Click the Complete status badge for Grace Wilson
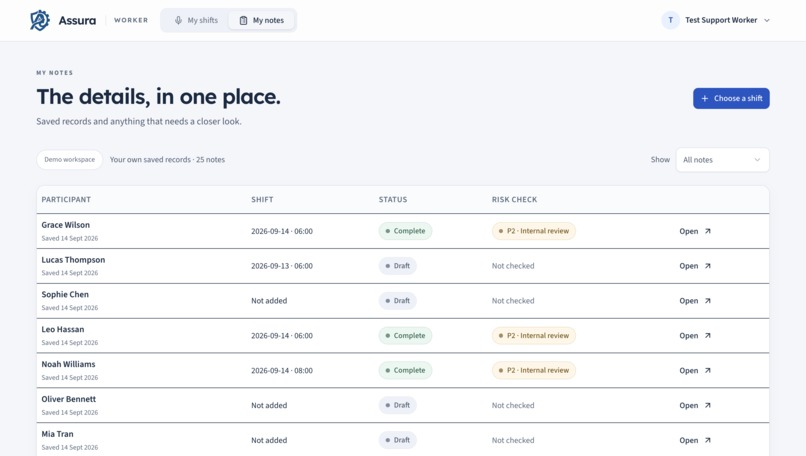 [405, 231]
